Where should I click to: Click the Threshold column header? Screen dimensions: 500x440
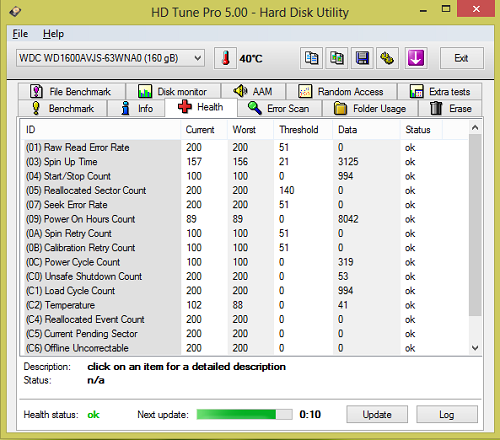coord(303,130)
